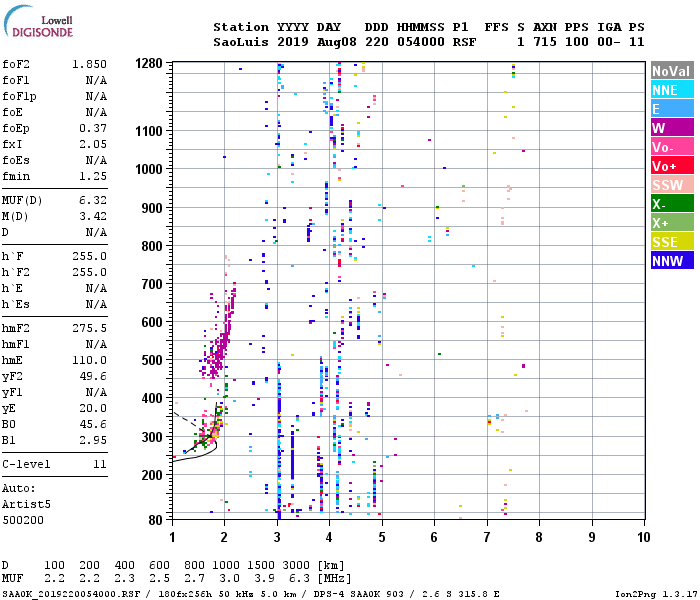Click the MUF 6.3 table value
700x600 pixels.
(x=300, y=578)
